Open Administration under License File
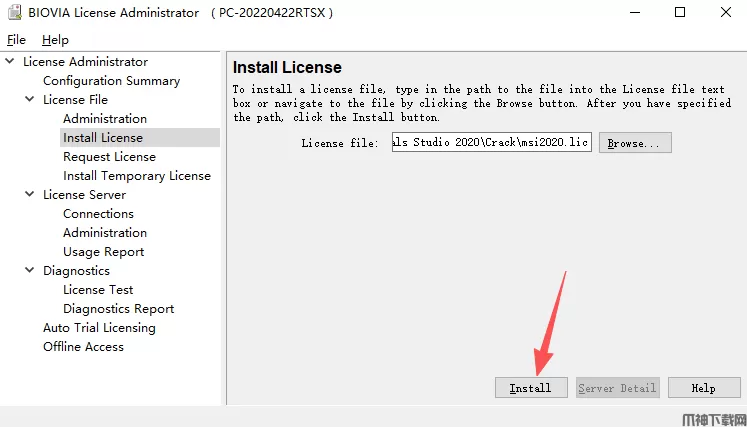 coord(105,119)
